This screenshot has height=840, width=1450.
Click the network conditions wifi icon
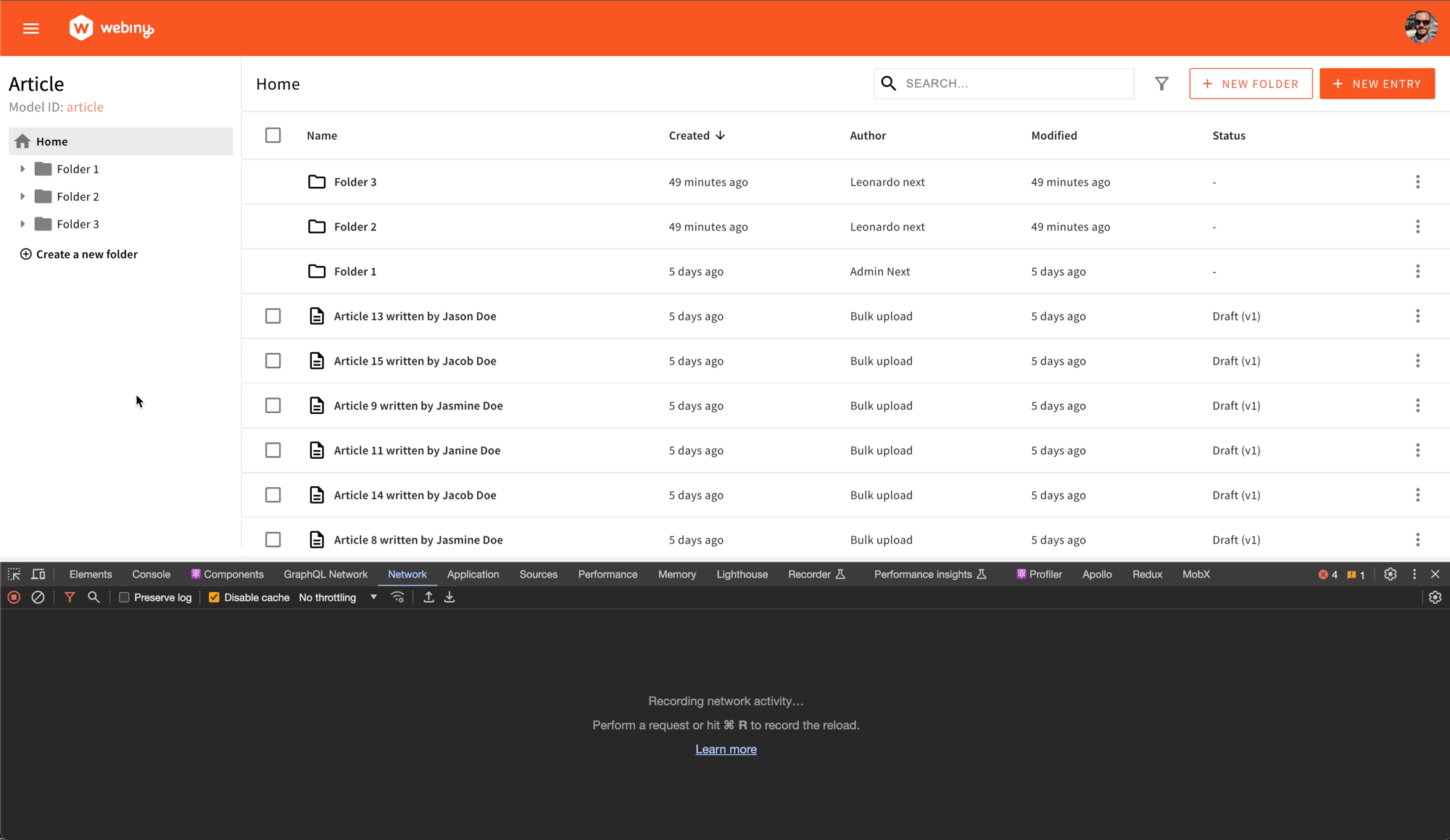[x=397, y=597]
